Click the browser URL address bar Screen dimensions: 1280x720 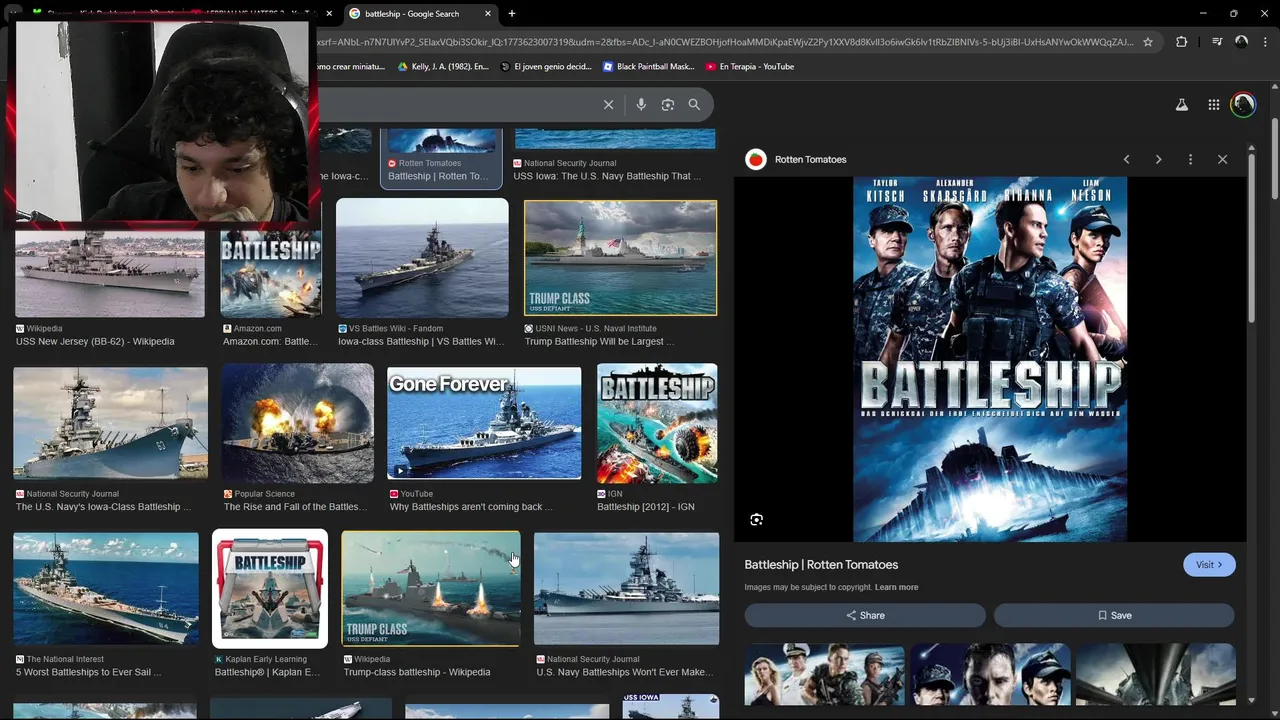(x=725, y=42)
